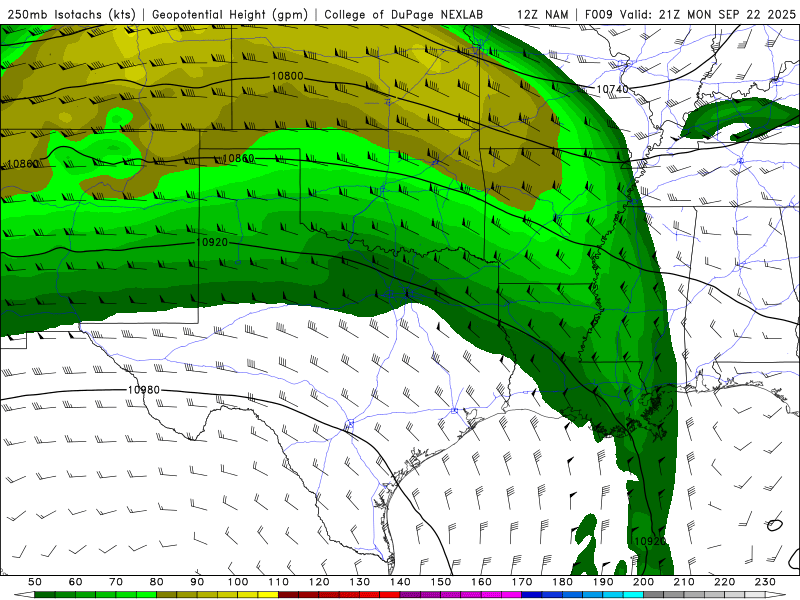Click the 120 value on the color scale

(319, 582)
